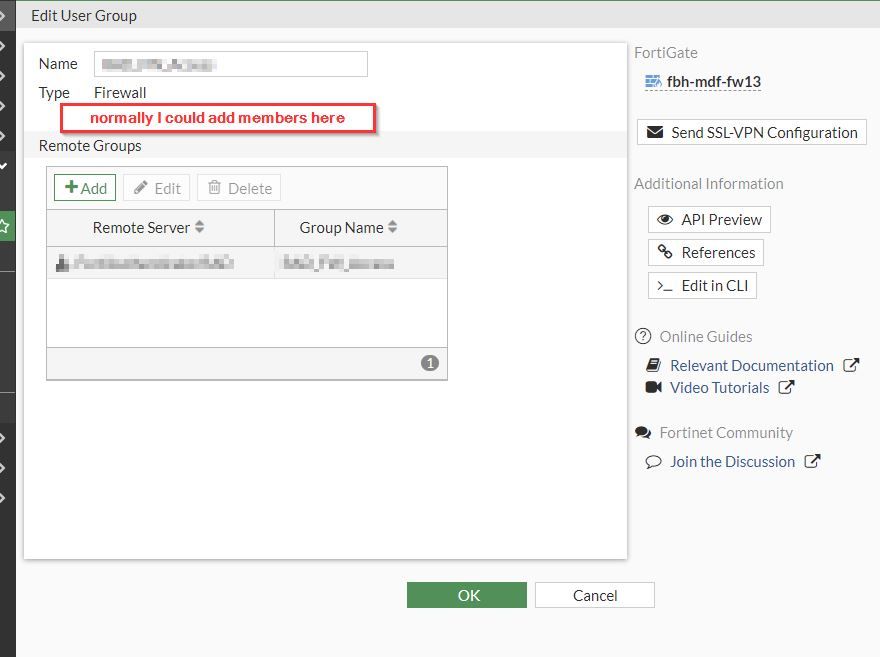Image resolution: width=880 pixels, height=657 pixels.
Task: Open the fbh-mdf-fw13 FortiGate link
Action: (x=714, y=82)
